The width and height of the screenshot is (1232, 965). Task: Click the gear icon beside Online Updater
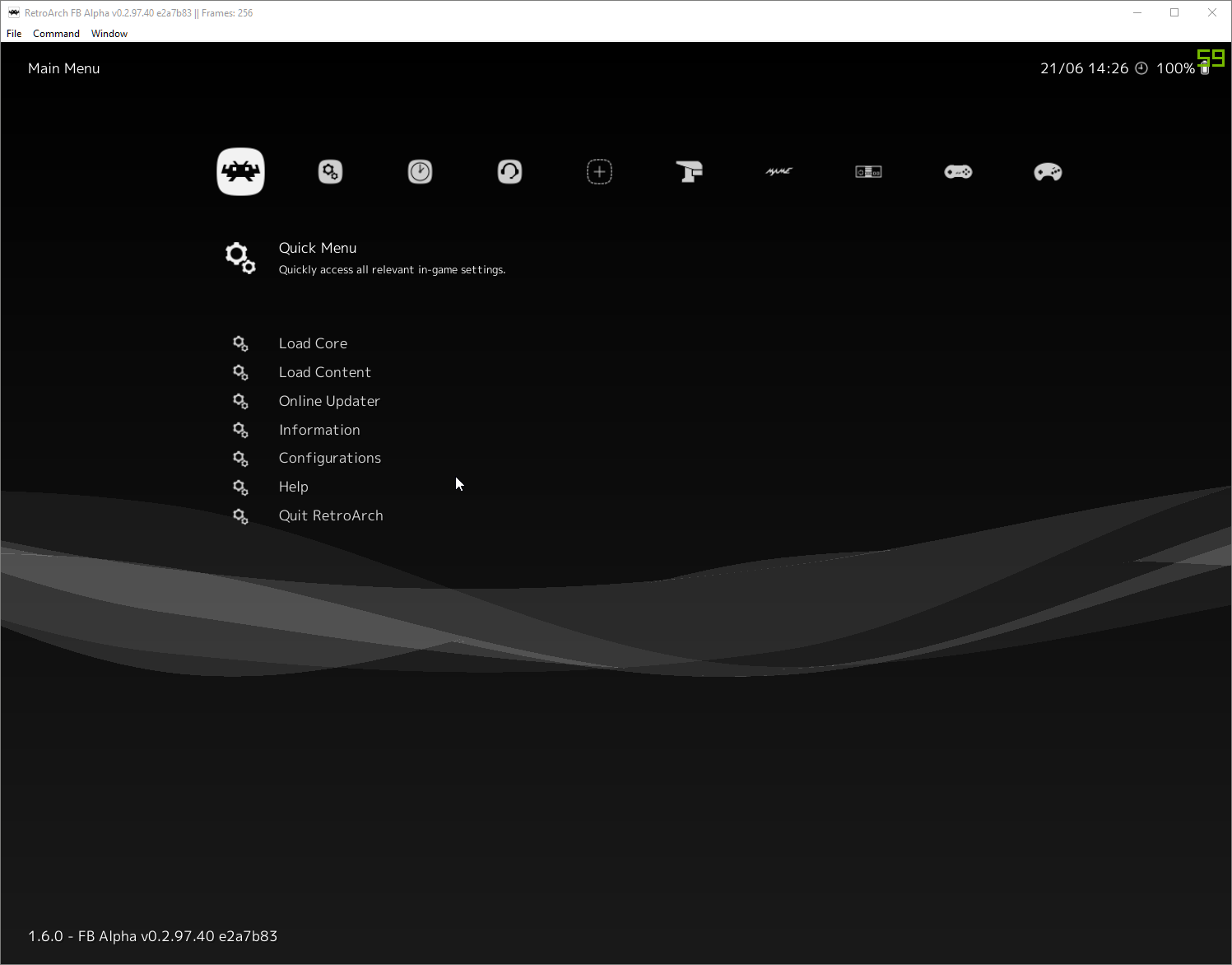pyautogui.click(x=240, y=401)
